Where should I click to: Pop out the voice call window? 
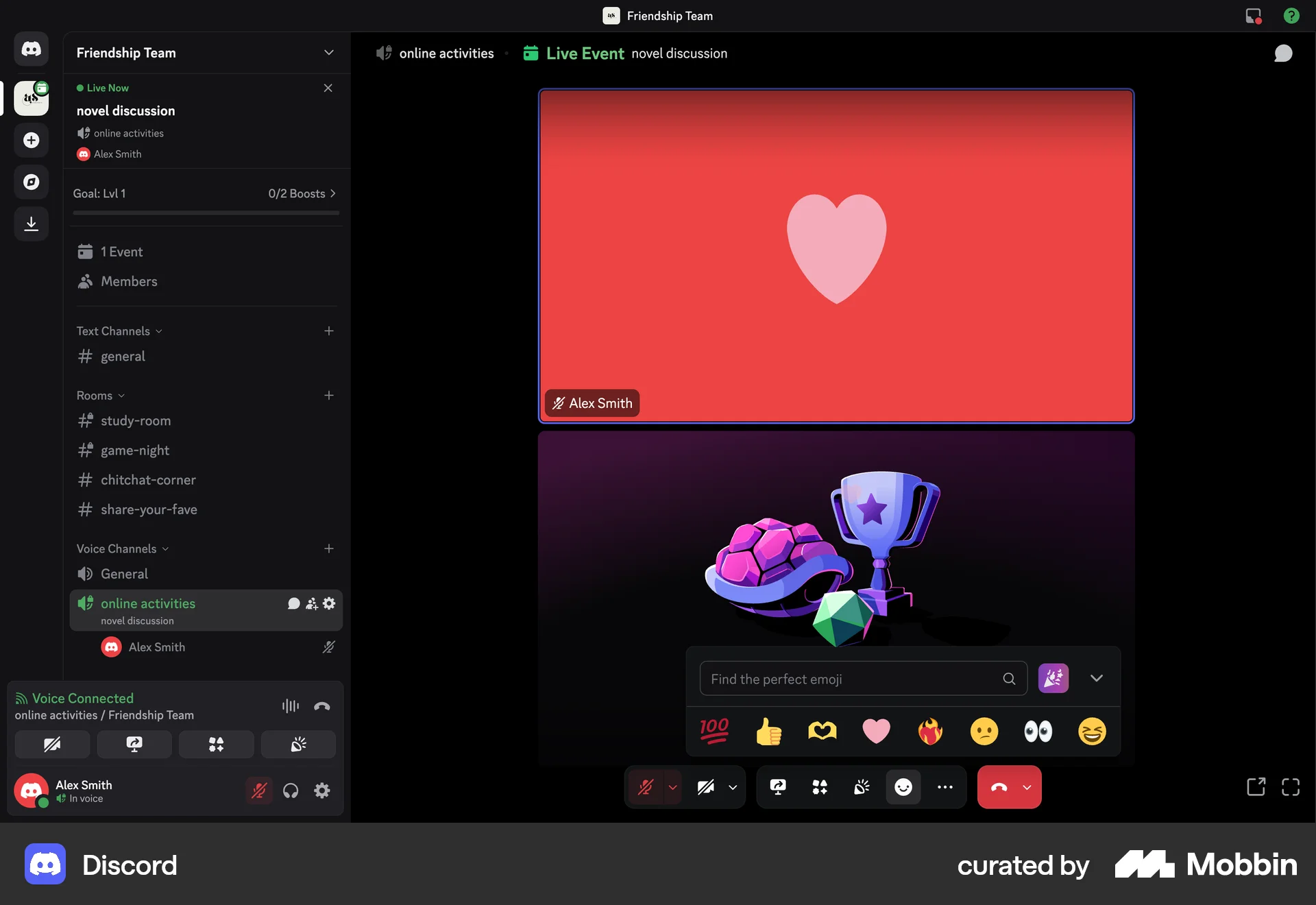pyautogui.click(x=1256, y=786)
